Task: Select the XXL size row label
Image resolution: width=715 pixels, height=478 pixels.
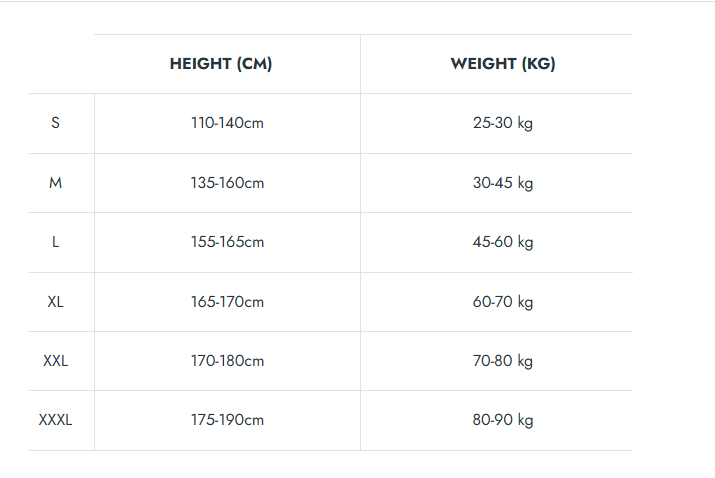Action: (55, 361)
